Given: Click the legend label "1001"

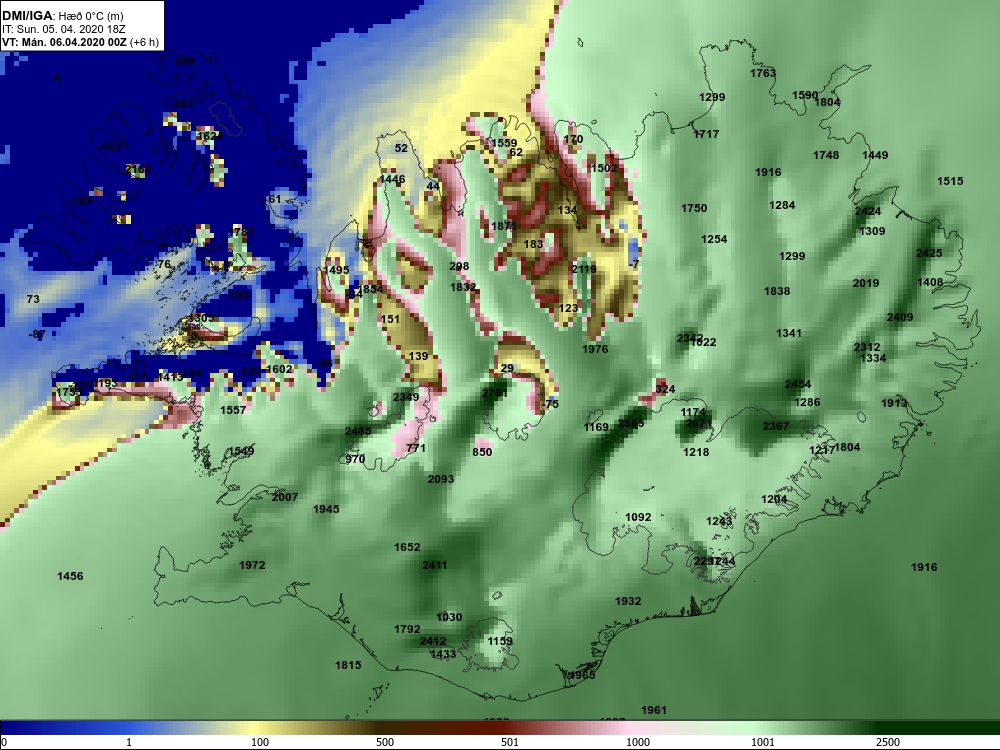Looking at the screenshot, I should [x=763, y=742].
